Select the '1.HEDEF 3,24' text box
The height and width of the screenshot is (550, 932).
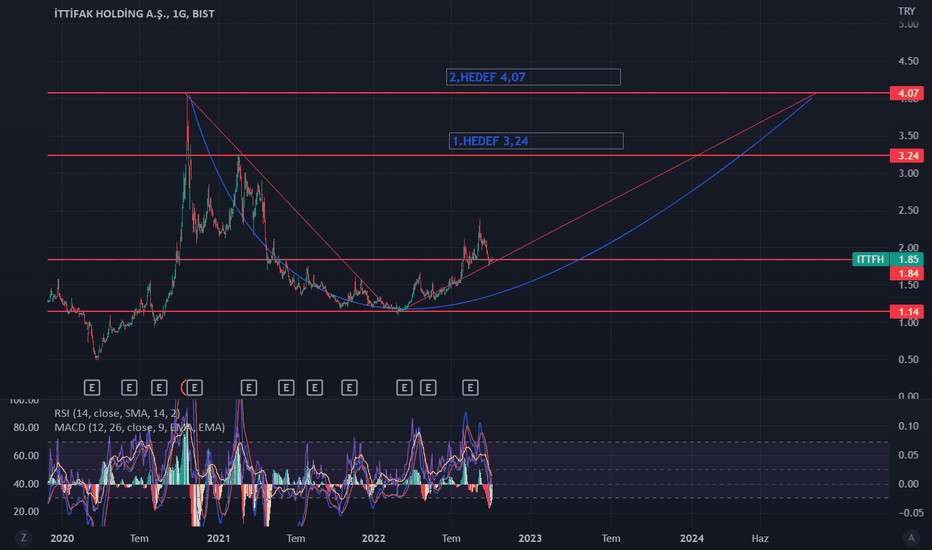536,141
